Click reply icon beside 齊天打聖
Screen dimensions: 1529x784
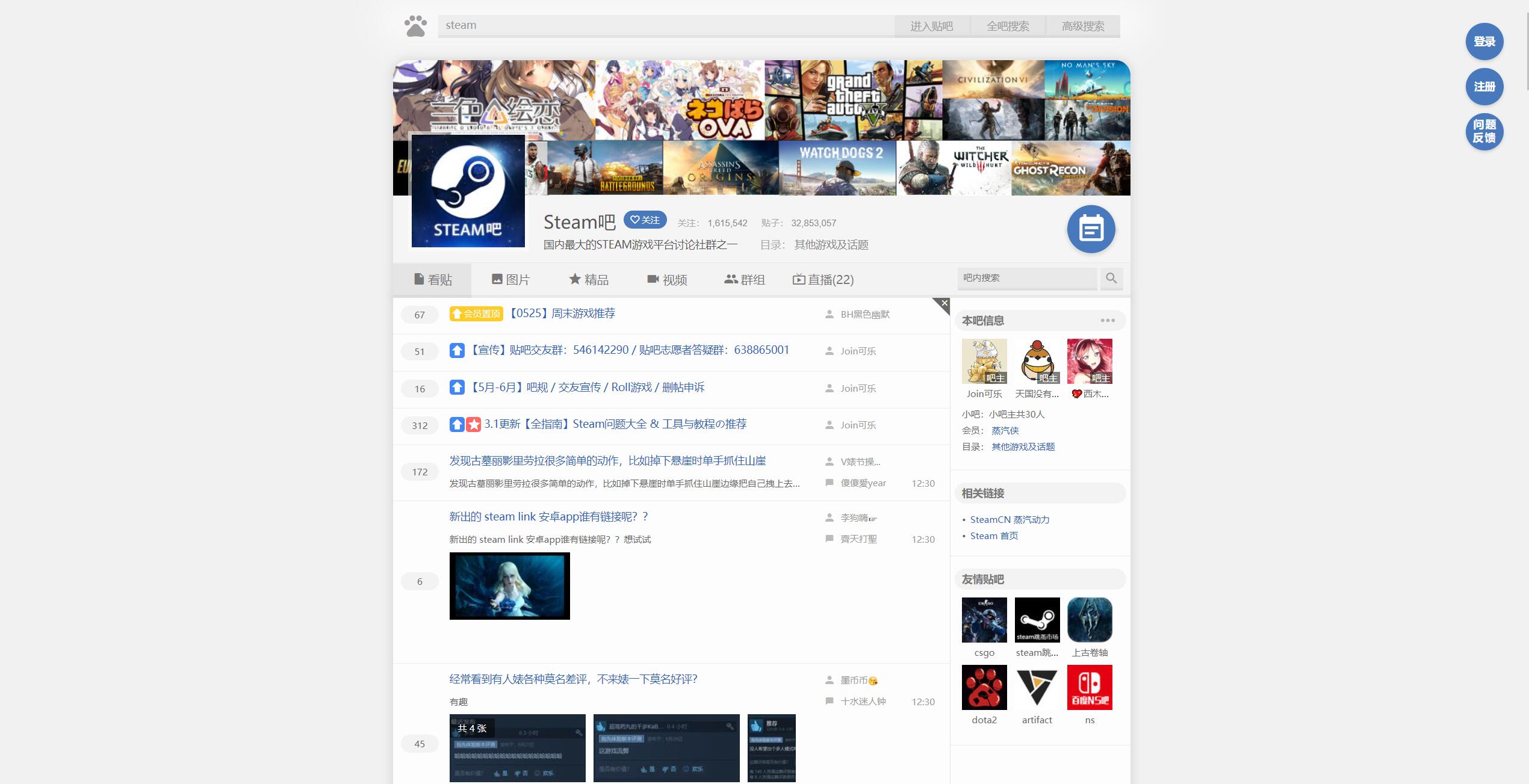pyautogui.click(x=829, y=539)
